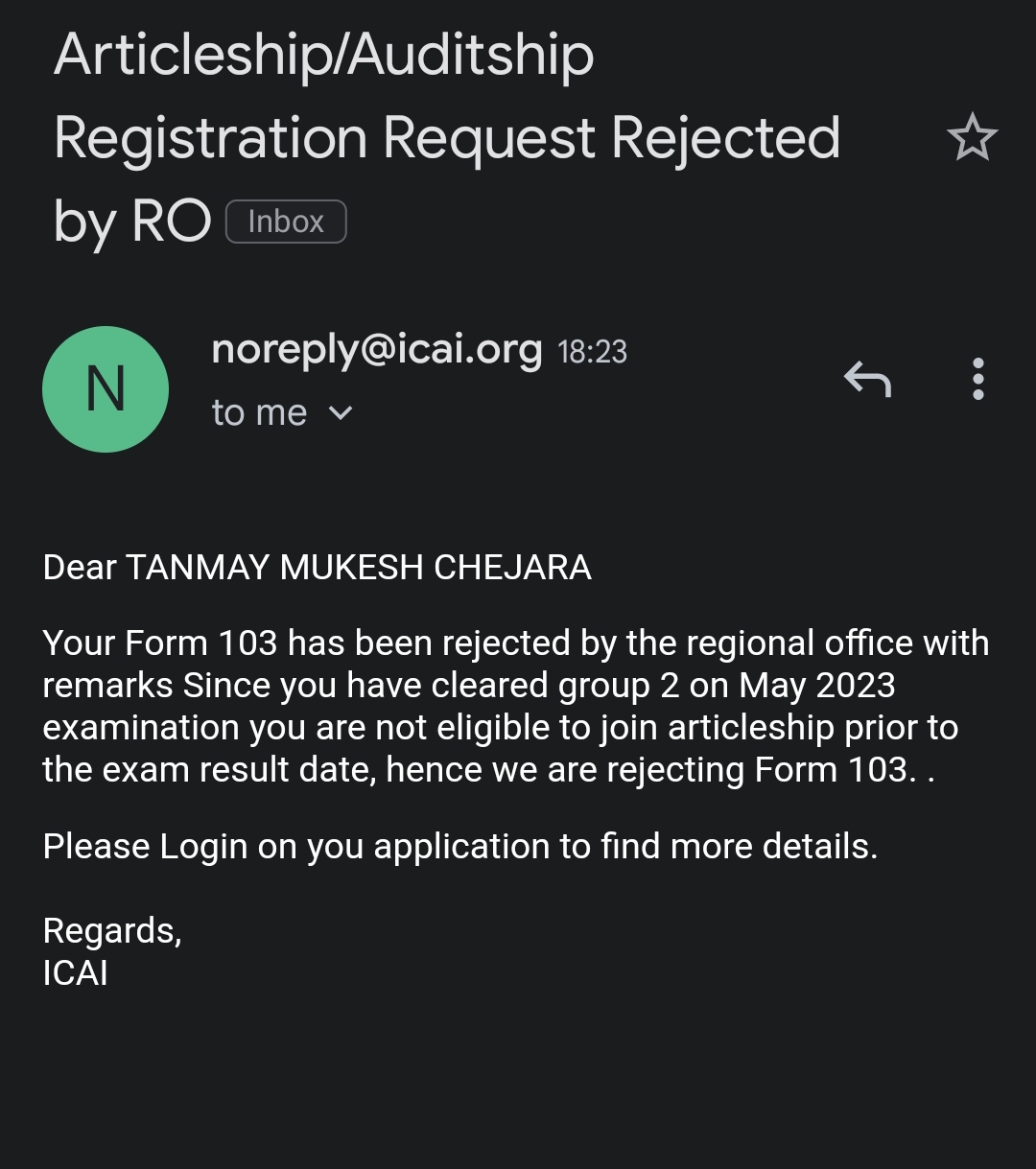Tap the 'Dear TANMAY MUKESH CHEJARA' greeting
The width and height of the screenshot is (1036, 1169).
317,568
